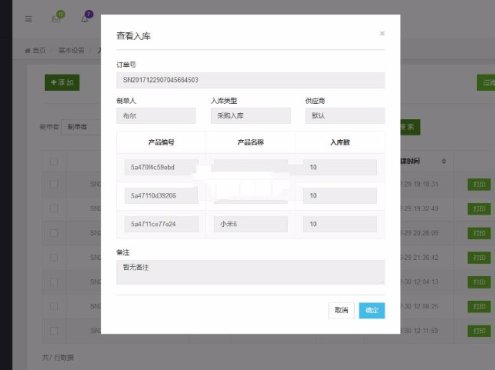
Task: Tick the checkbox of the row timed 12:11:59
Action: click(x=54, y=331)
